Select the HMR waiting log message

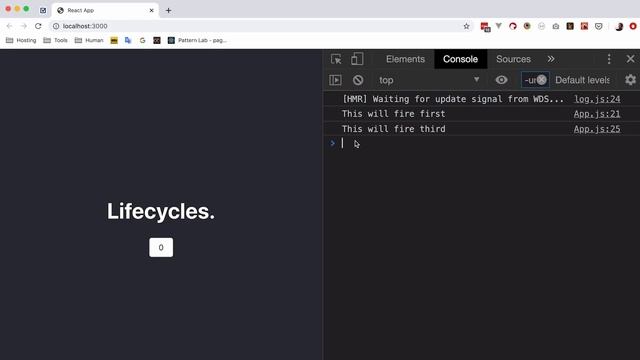[453, 99]
